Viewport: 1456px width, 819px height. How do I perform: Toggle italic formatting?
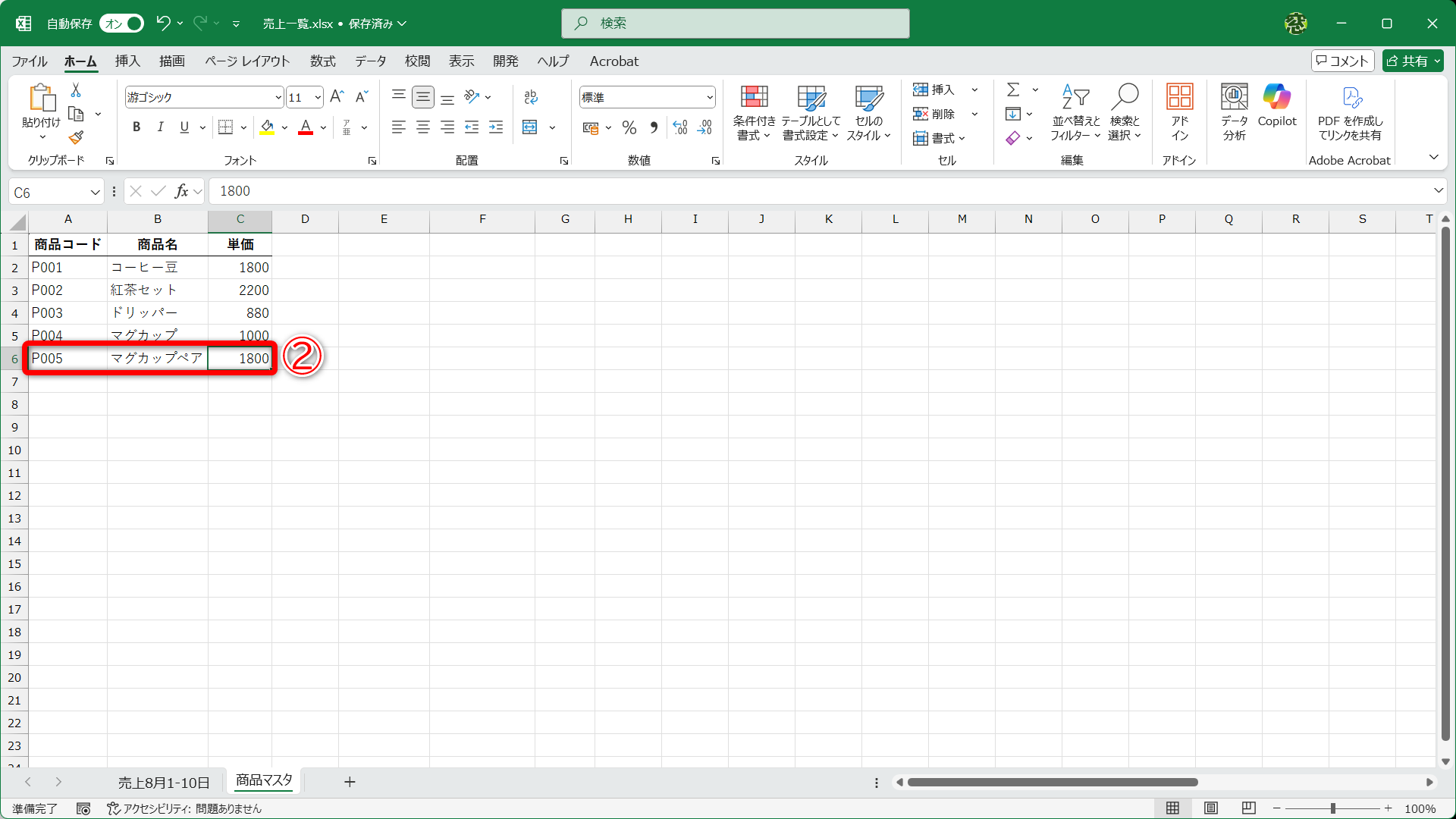point(160,127)
